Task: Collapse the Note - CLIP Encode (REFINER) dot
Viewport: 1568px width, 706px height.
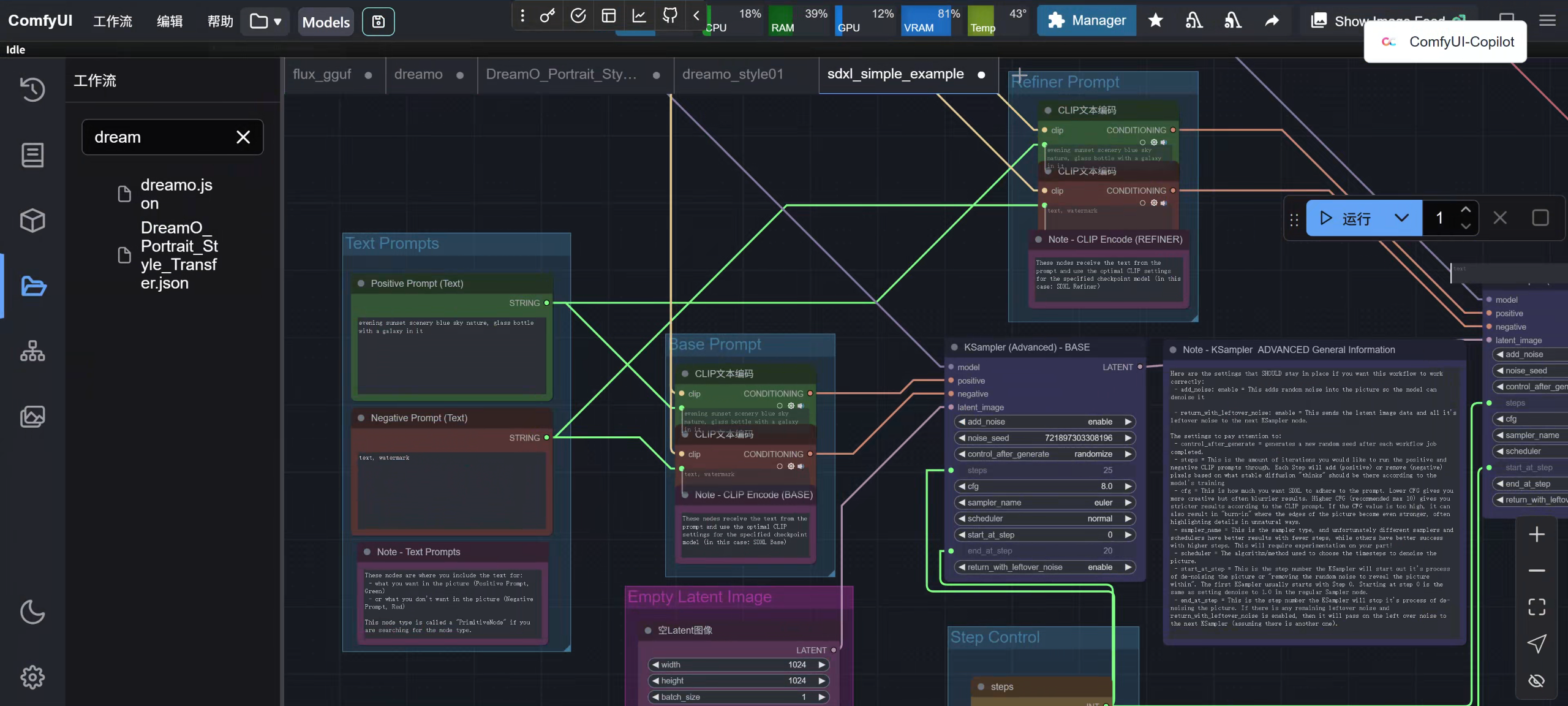Action: point(1038,240)
